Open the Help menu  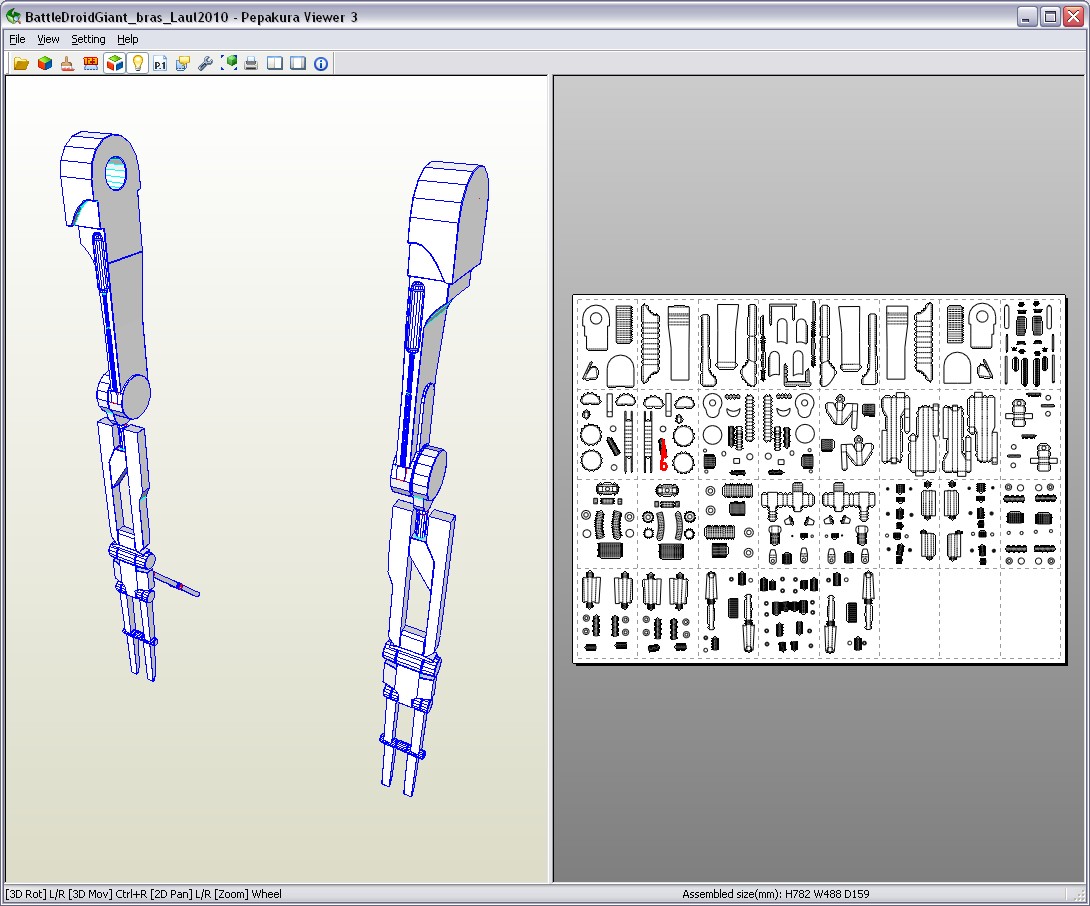tap(127, 39)
